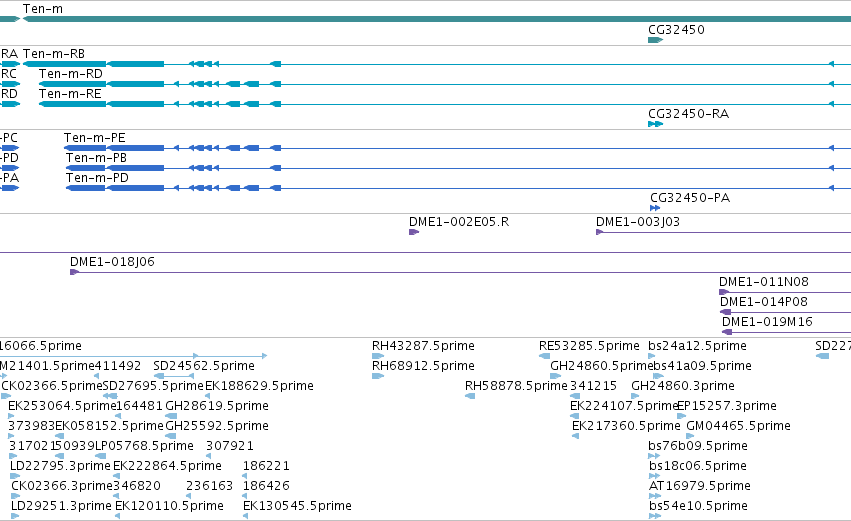Click the EK224107.5prime EST label
851x521 pixels.
coord(624,406)
